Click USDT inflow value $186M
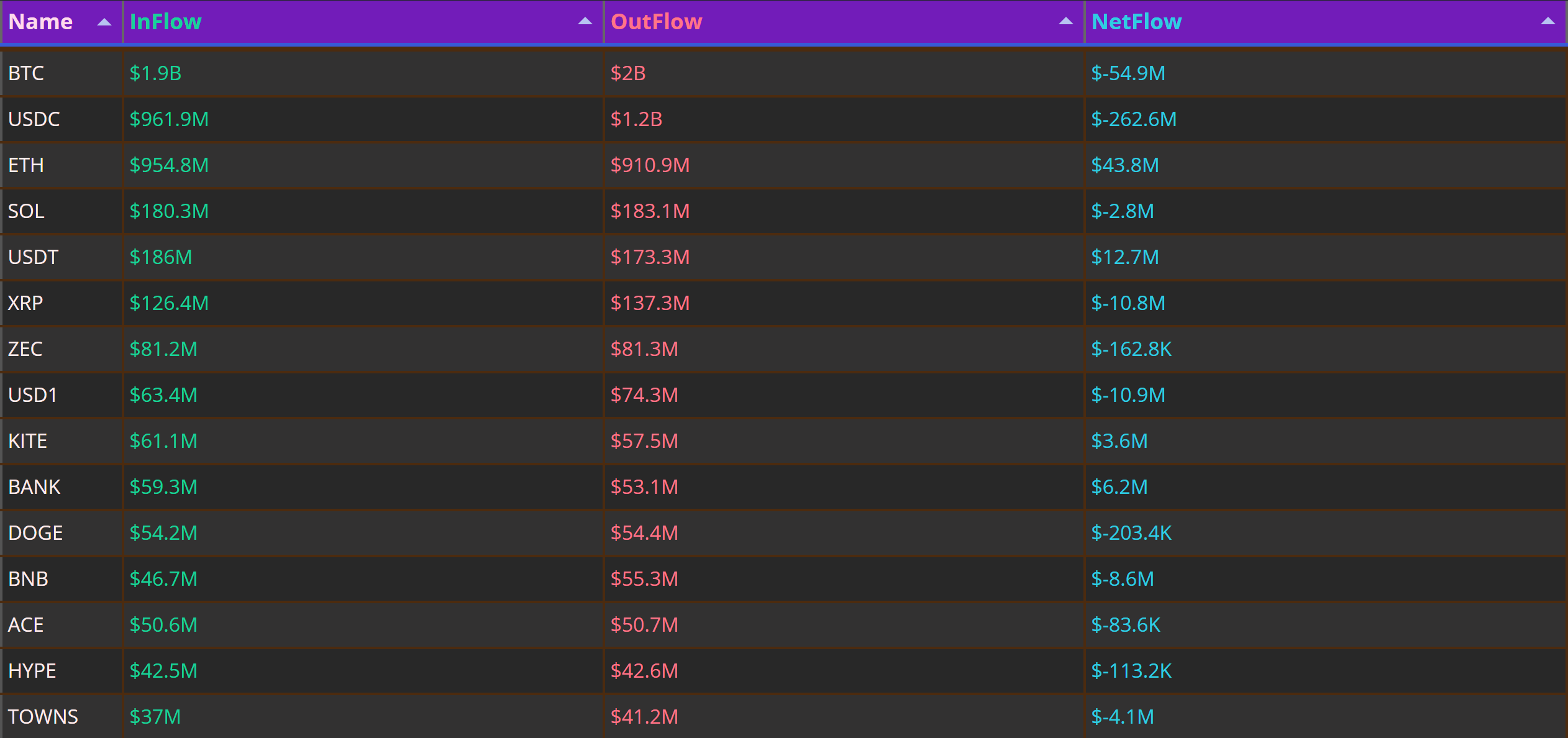The height and width of the screenshot is (738, 1568). click(x=161, y=257)
